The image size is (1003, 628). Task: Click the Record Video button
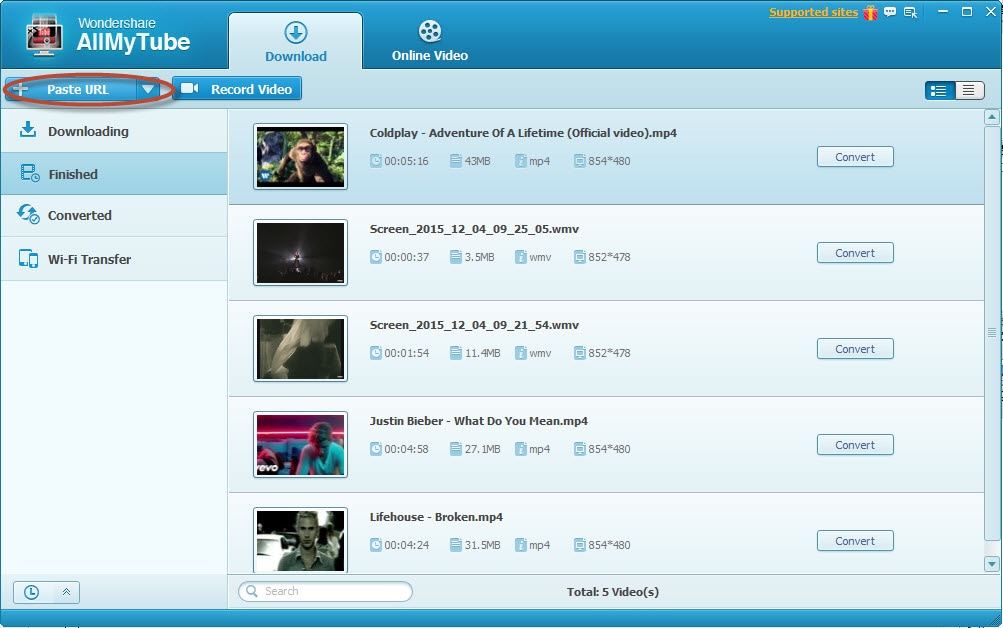237,89
